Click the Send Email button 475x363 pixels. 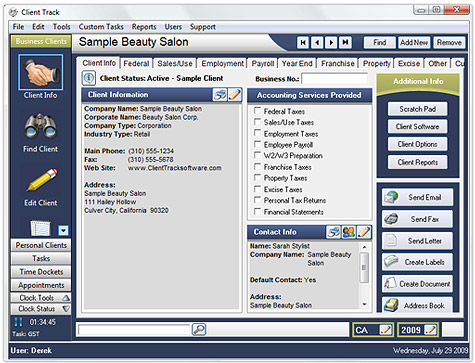pos(417,197)
